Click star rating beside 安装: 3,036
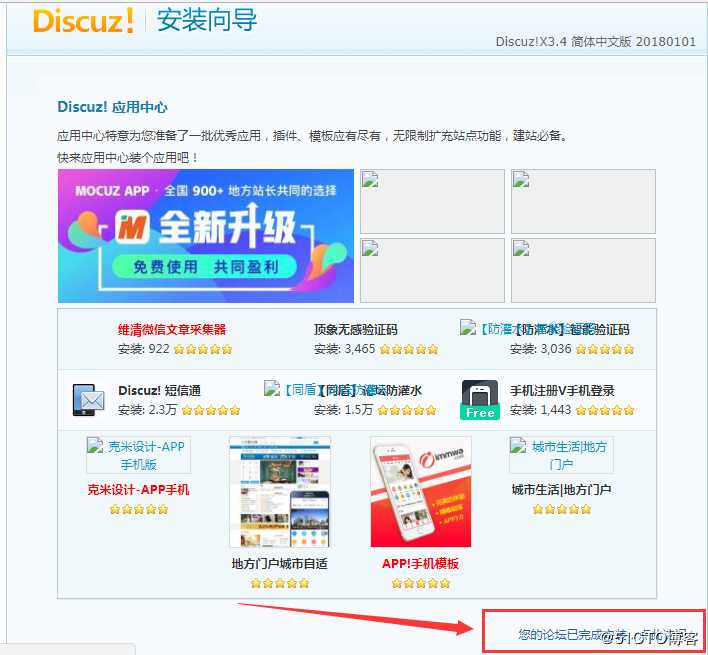The image size is (708, 655). tap(605, 349)
